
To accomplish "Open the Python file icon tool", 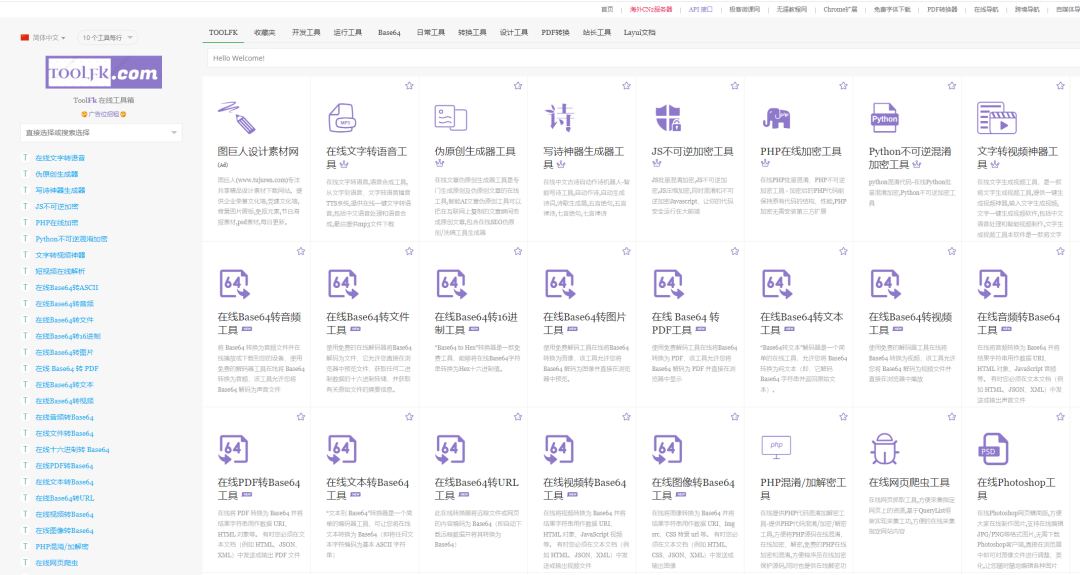I will click(x=884, y=118).
